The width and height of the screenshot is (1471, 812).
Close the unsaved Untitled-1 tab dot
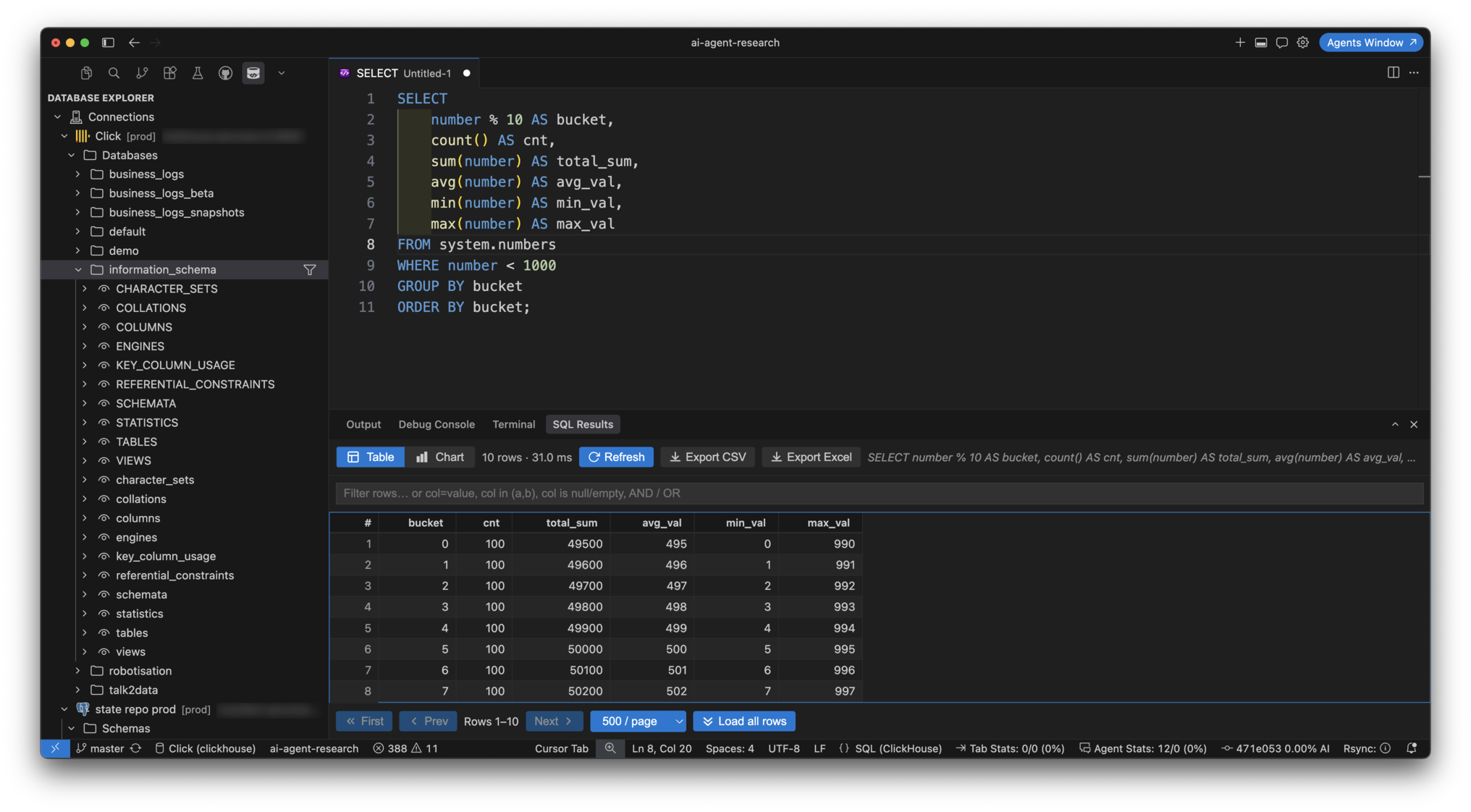[x=467, y=73]
